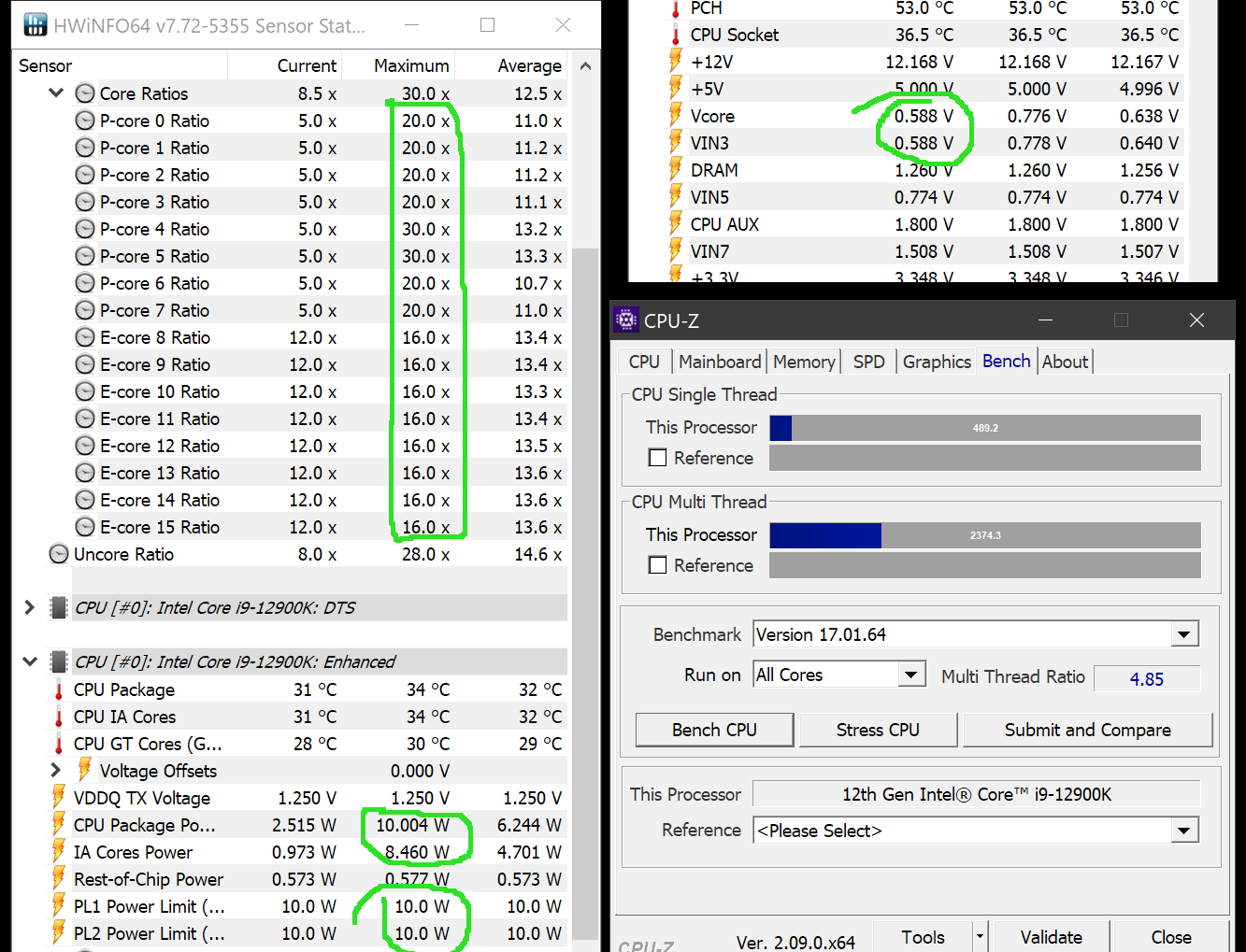Select the 'E-core 12 Ratio' row label
1246x952 pixels.
[160, 446]
